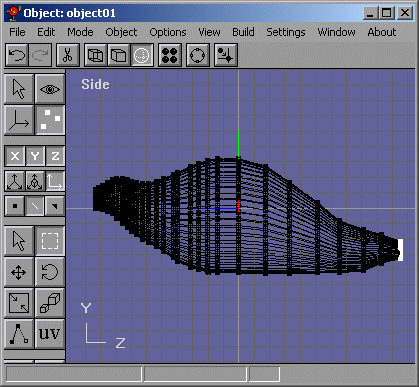Select the face triangle selection mode

pos(55,206)
